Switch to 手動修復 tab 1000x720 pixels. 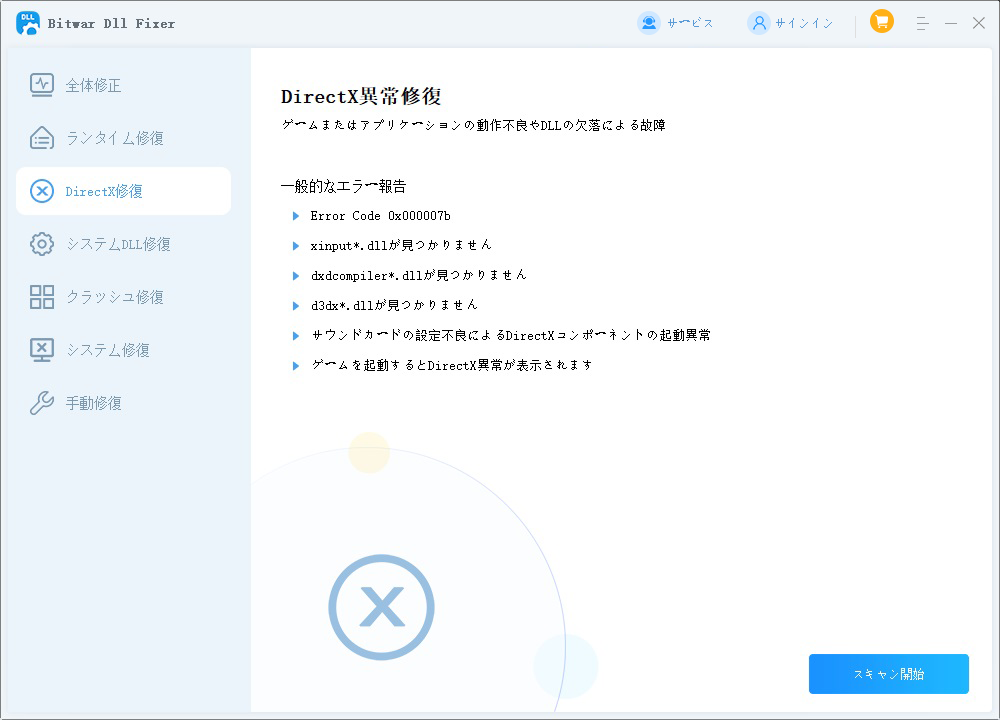pyautogui.click(x=123, y=403)
